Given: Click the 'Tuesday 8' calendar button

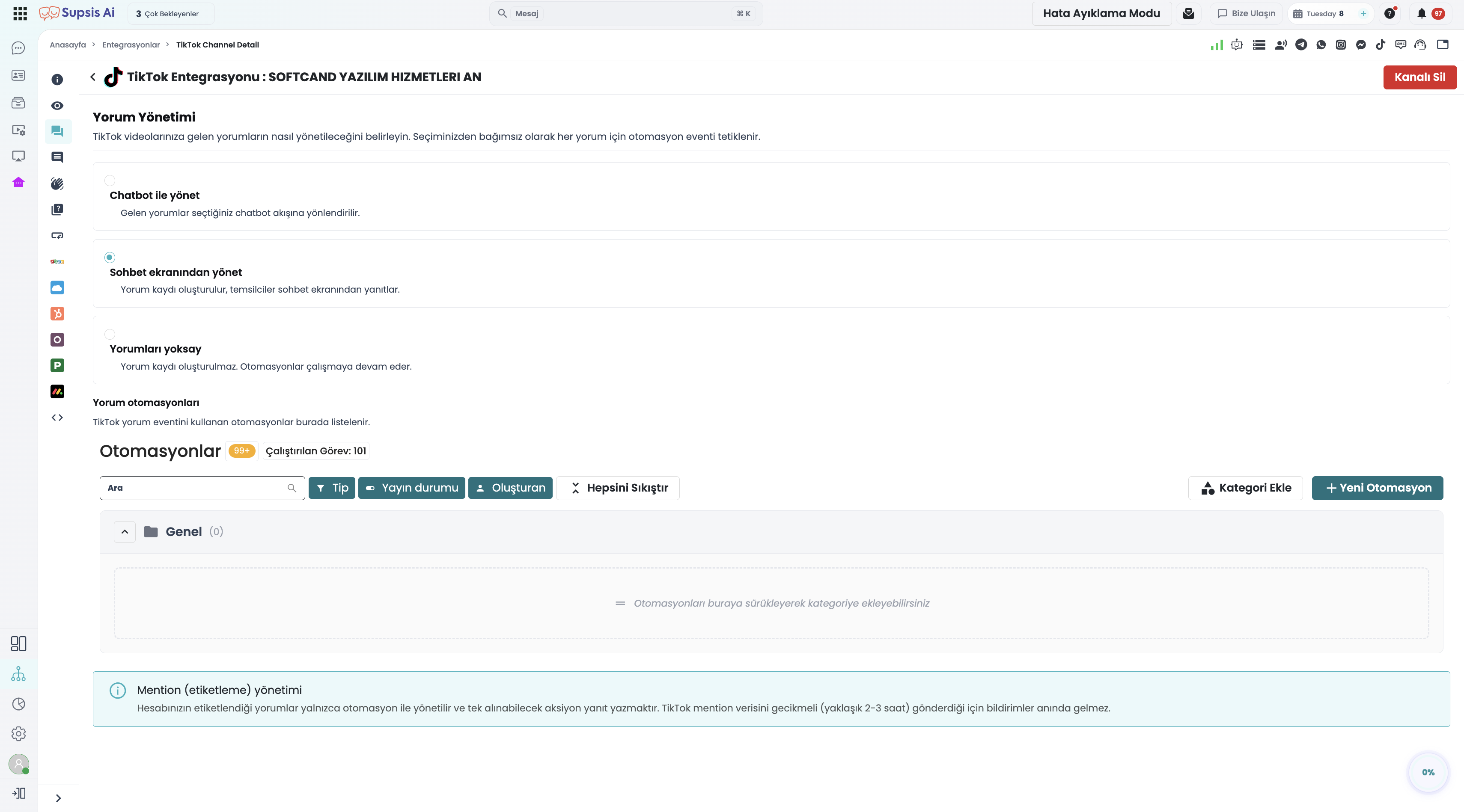Looking at the screenshot, I should (x=1318, y=14).
